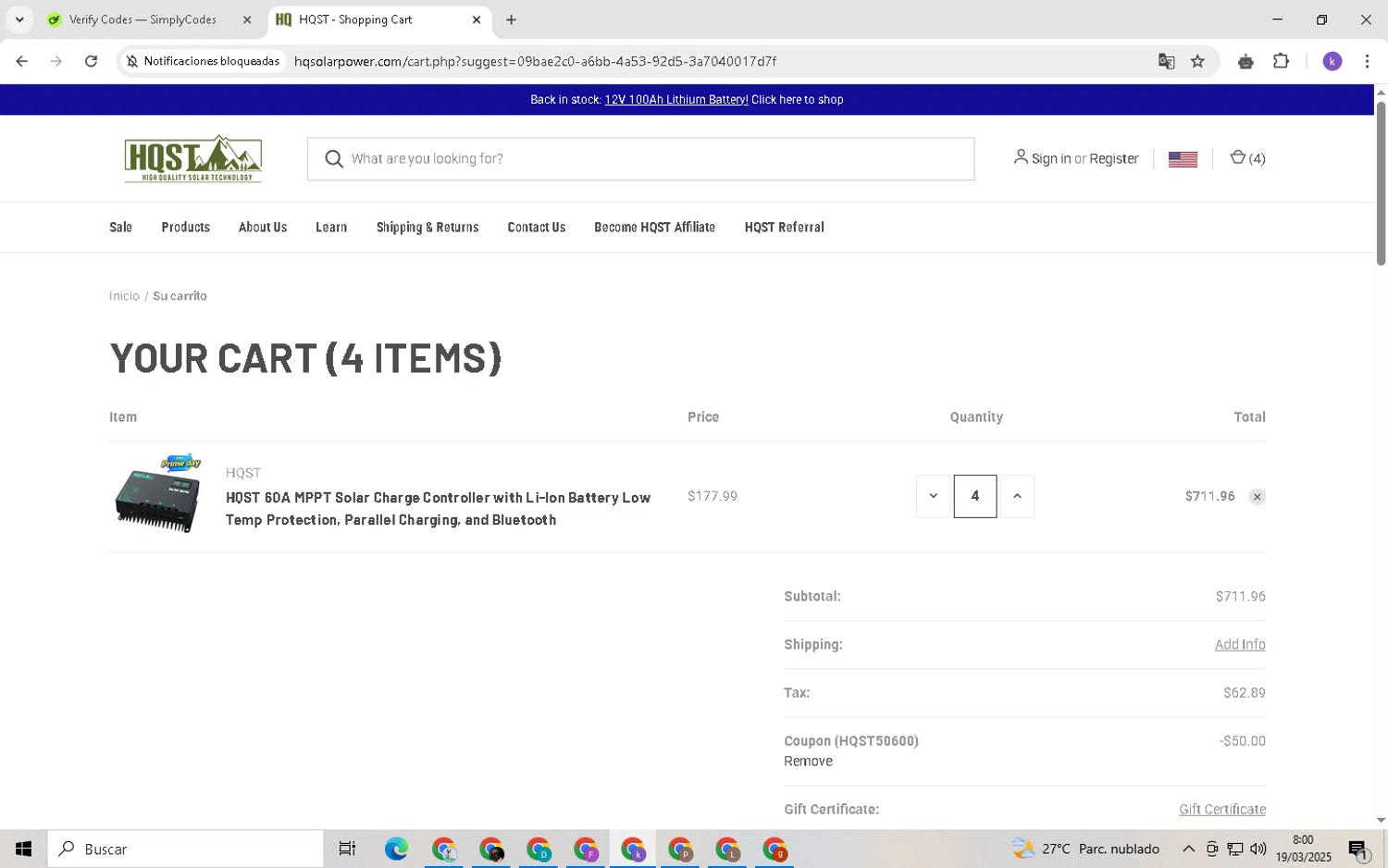Click the browser forward arrow

56,61
